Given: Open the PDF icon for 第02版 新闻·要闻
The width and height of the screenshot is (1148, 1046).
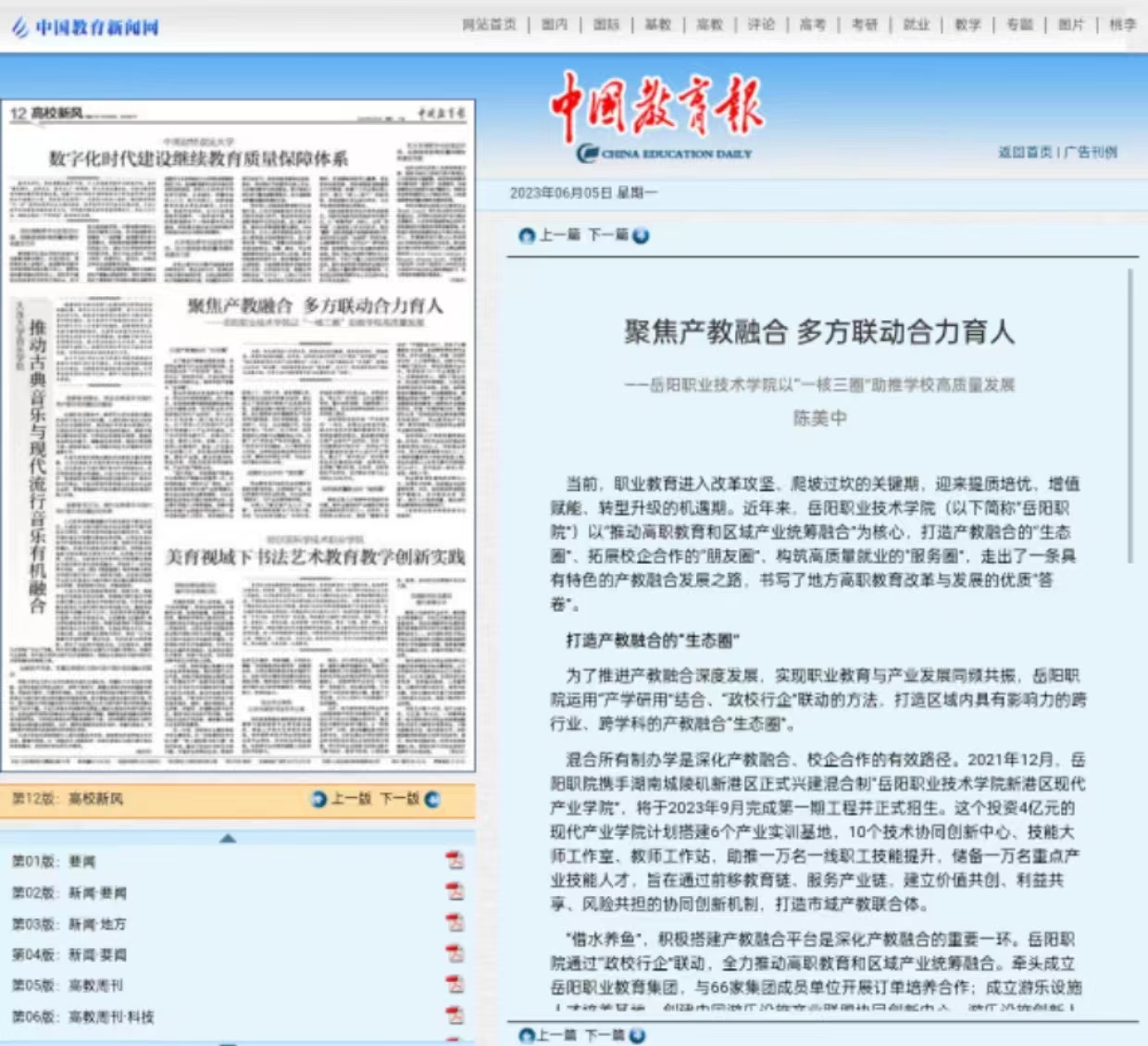Looking at the screenshot, I should click(x=455, y=891).
